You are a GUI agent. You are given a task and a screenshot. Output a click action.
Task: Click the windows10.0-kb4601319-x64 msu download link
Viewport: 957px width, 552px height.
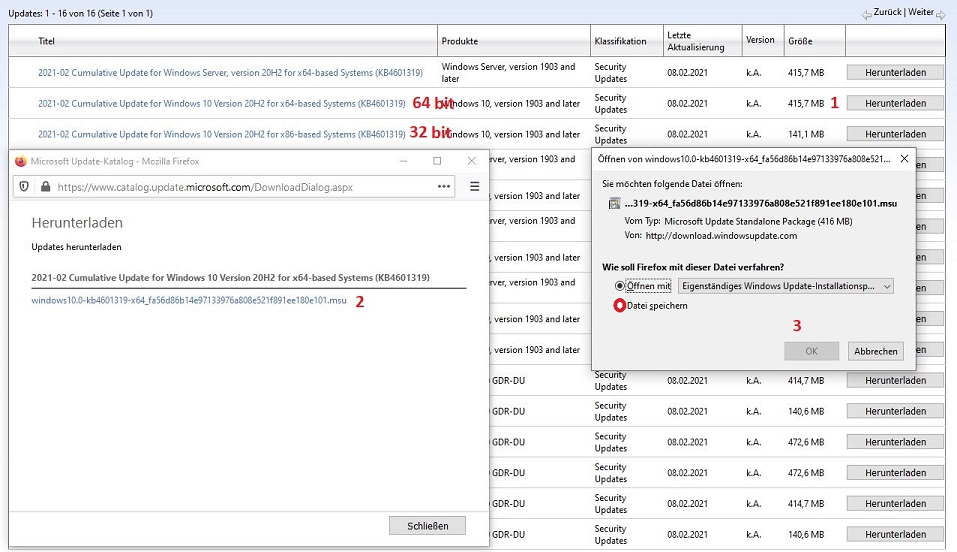189,300
